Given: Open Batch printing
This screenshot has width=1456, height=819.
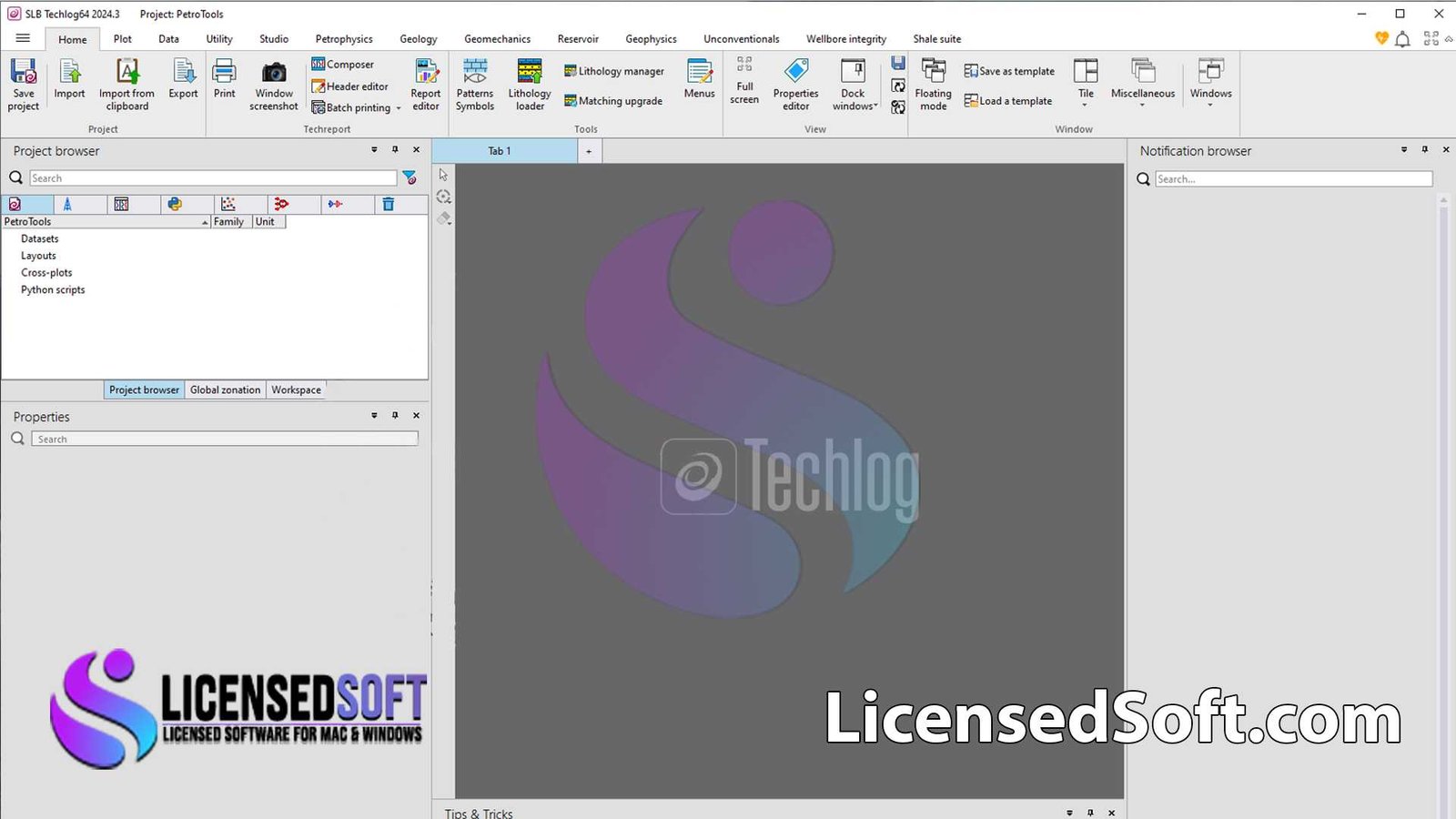Looking at the screenshot, I should click(x=351, y=107).
